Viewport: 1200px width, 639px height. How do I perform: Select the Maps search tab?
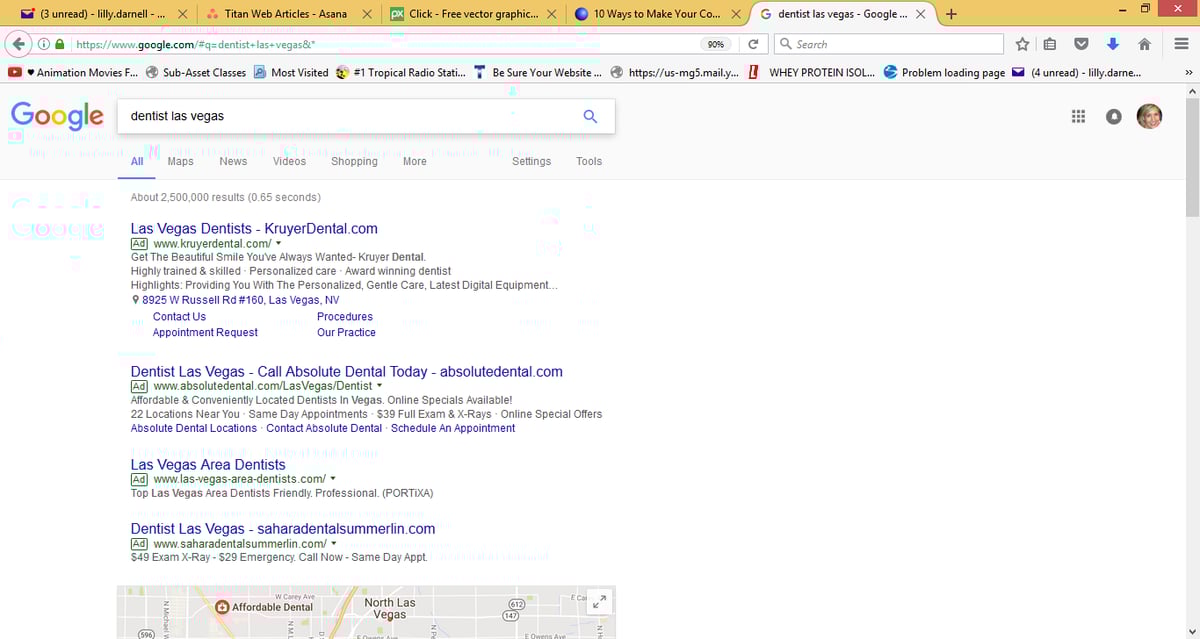coord(181,161)
